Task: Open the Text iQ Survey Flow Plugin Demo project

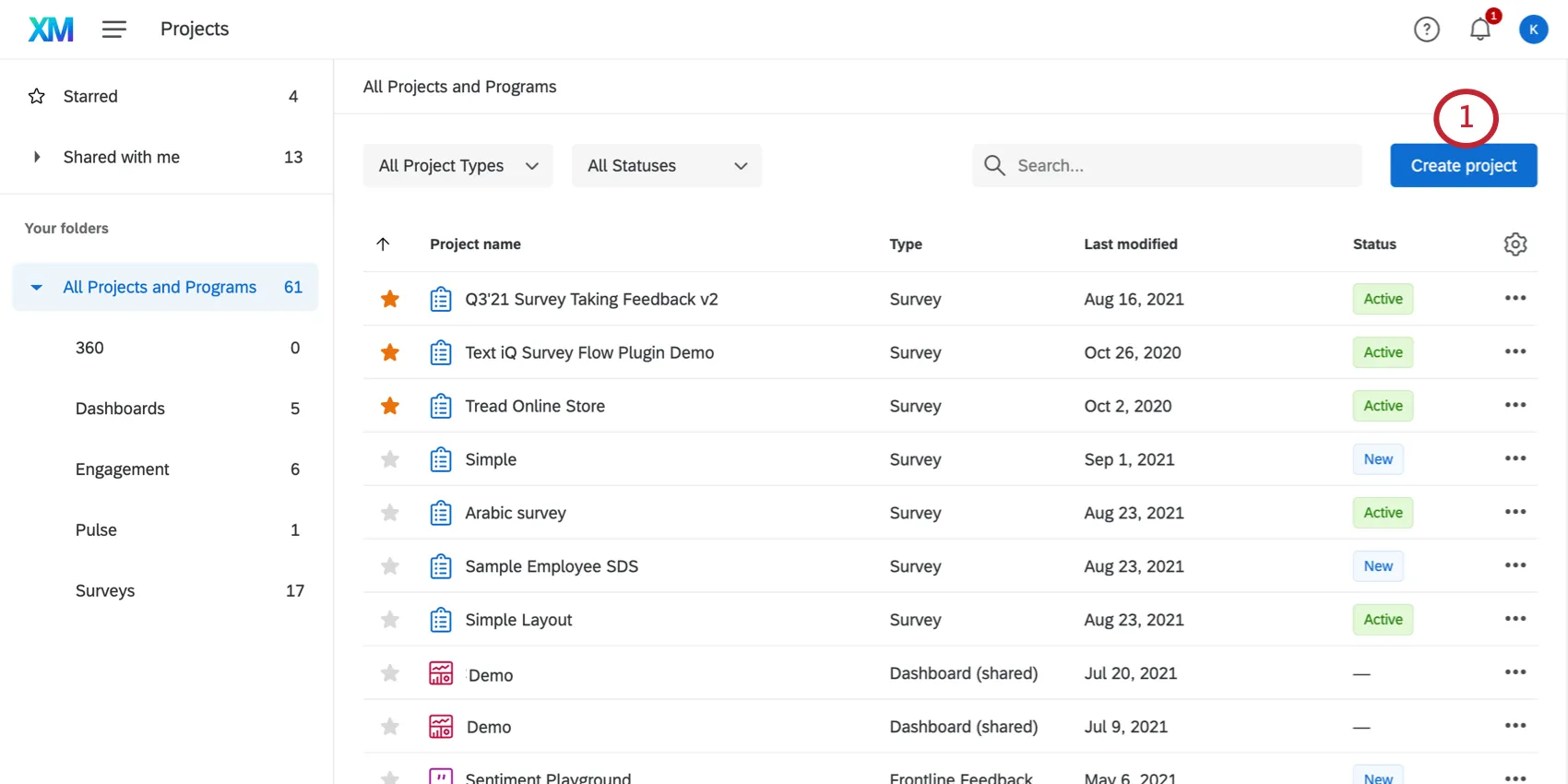Action: [x=588, y=352]
